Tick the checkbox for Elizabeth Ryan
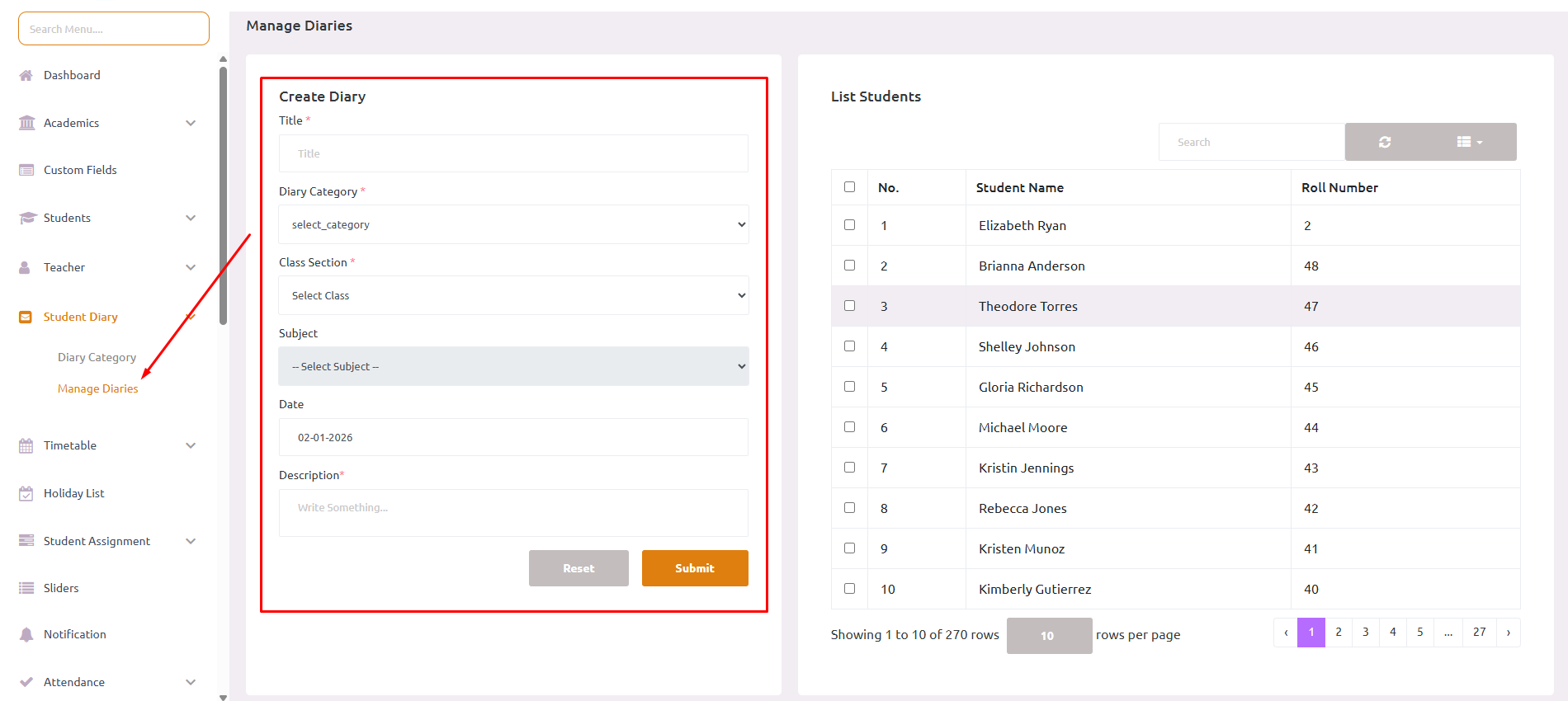This screenshot has width=1568, height=701. point(849,225)
